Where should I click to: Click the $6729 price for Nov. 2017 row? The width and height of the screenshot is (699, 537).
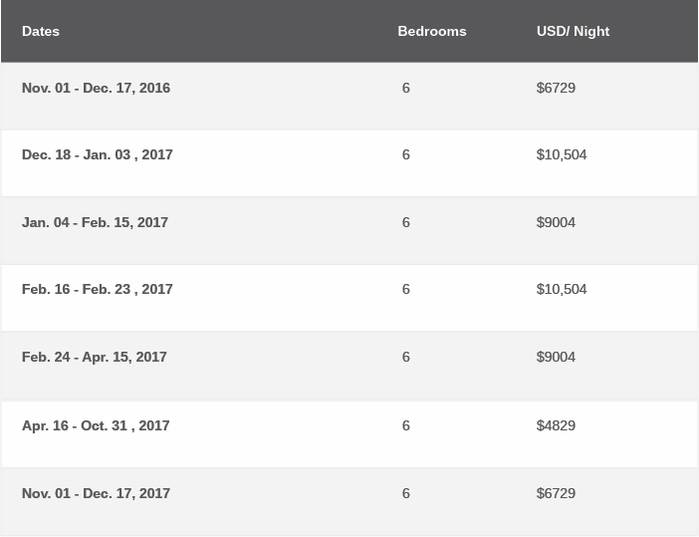coord(556,493)
